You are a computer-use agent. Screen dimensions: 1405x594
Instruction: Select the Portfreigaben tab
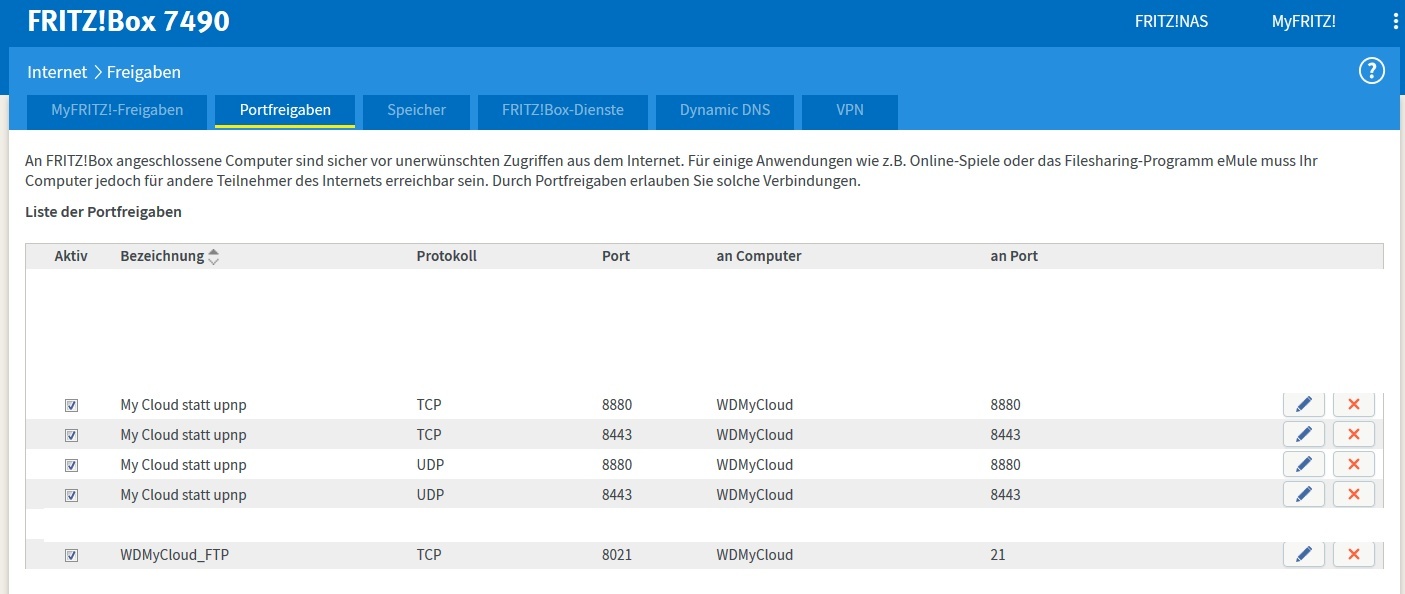pyautogui.click(x=285, y=111)
